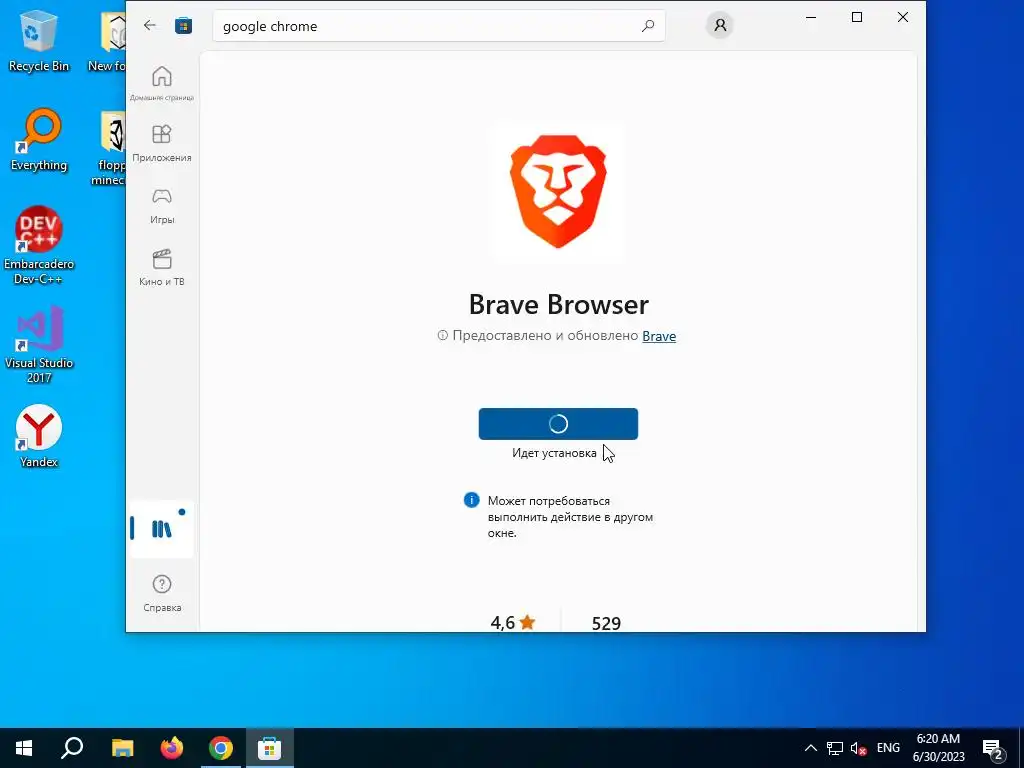Minimize the Microsoft Store window

tap(811, 18)
